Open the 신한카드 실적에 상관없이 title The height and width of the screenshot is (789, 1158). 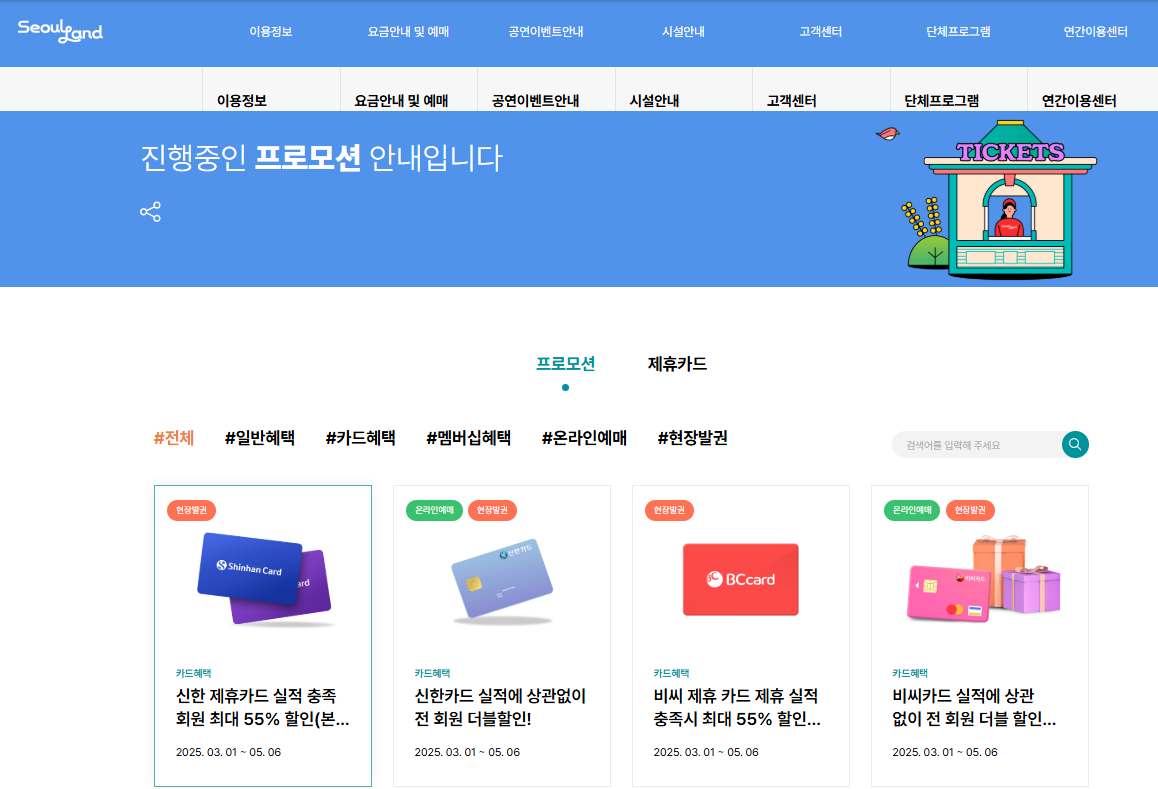tap(500, 707)
